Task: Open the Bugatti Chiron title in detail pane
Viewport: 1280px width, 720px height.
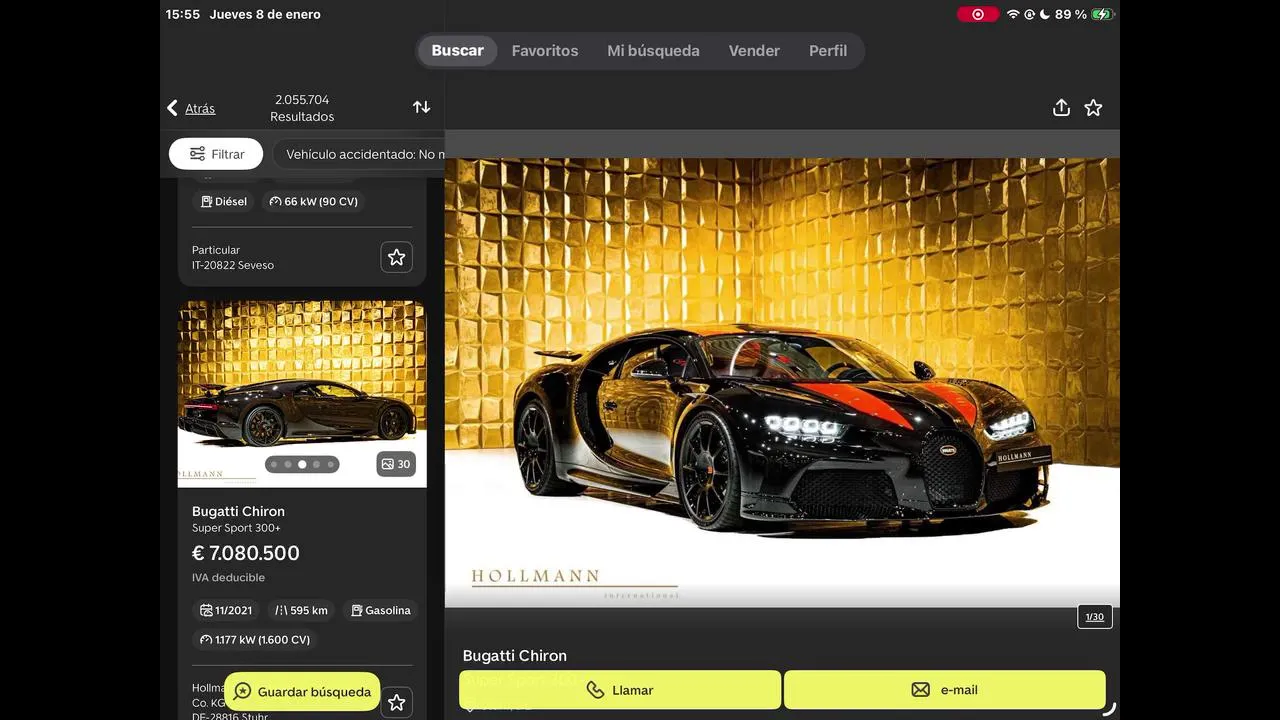Action: pyautogui.click(x=515, y=656)
